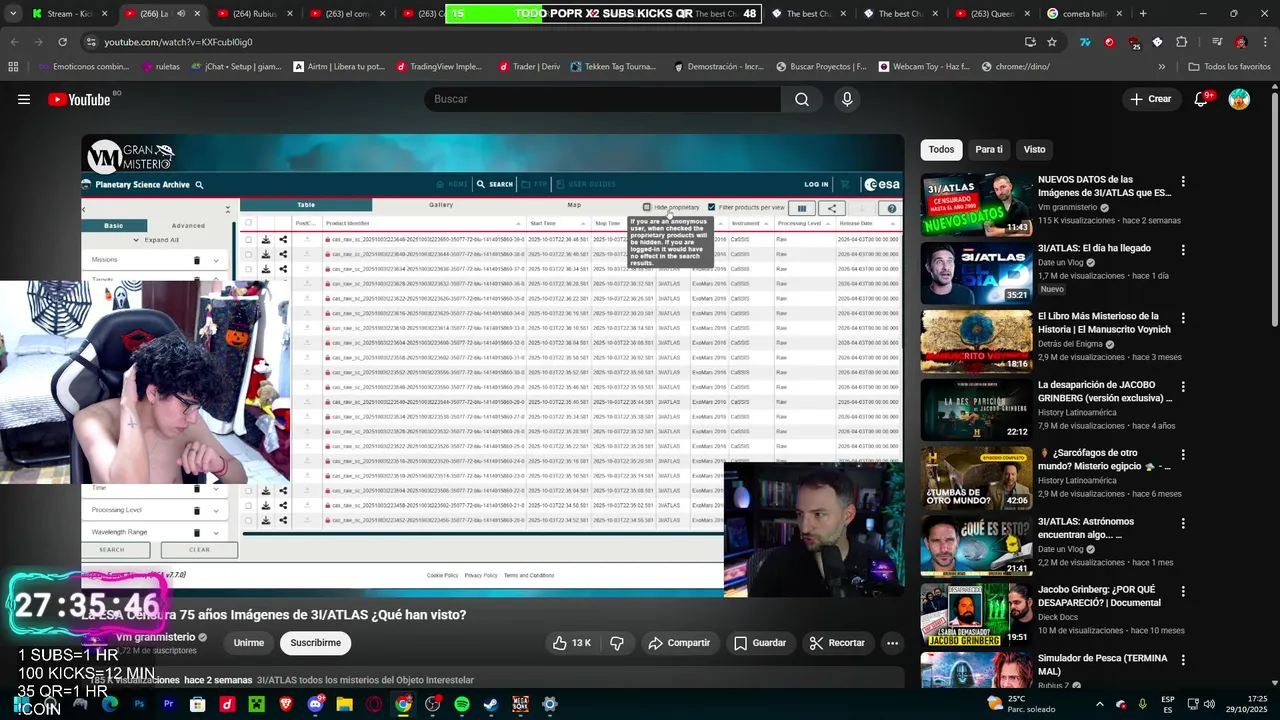The image size is (1280, 720).
Task: Open the Chrome three-dot menu
Action: pyautogui.click(x=1265, y=42)
